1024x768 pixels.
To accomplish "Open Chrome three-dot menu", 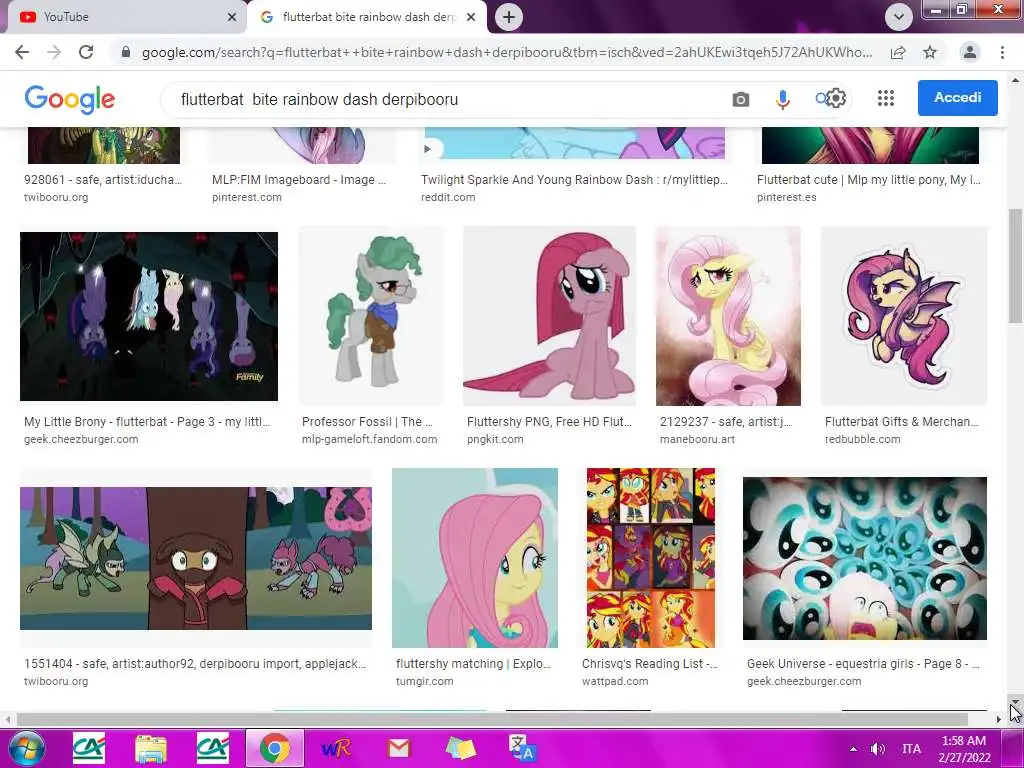I will click(1002, 52).
